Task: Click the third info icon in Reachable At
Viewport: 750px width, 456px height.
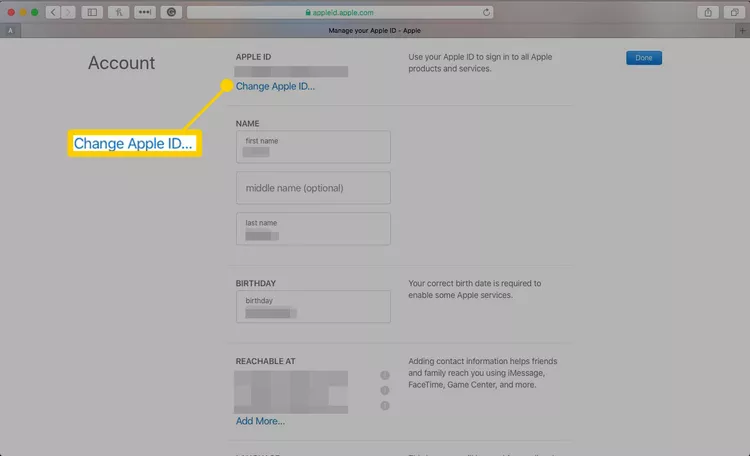Action: [385, 406]
